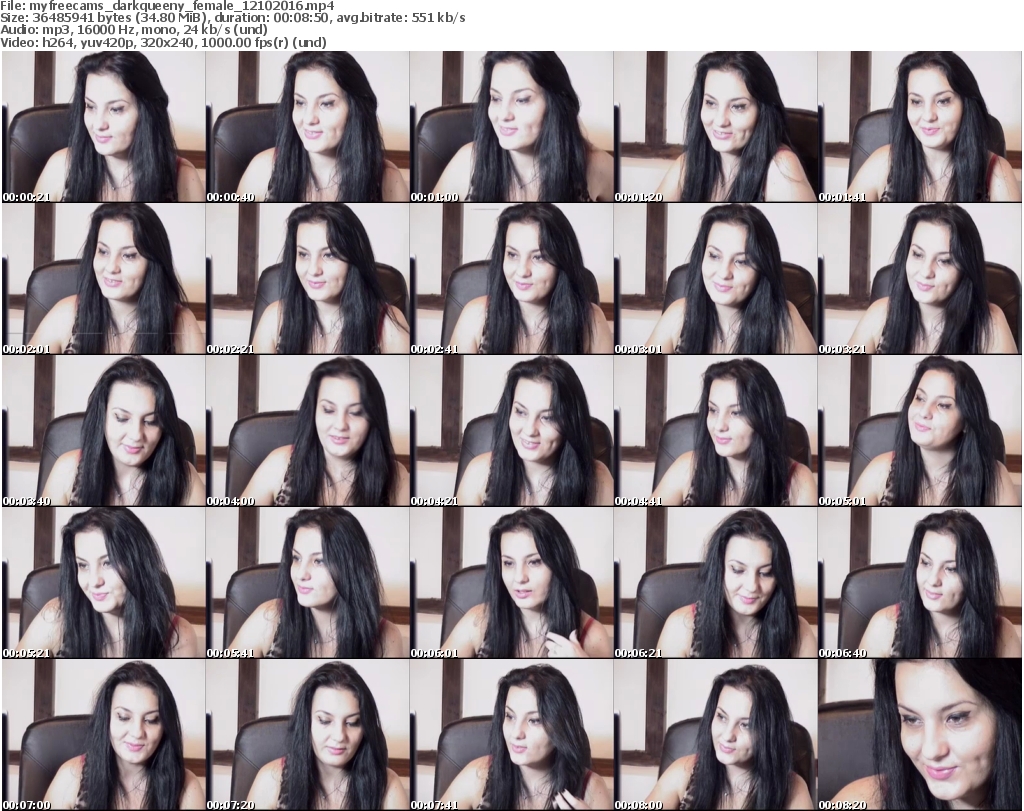Image resolution: width=1024 pixels, height=811 pixels.
Task: Pick the frame stamped 00:06:01
Action: (x=511, y=583)
